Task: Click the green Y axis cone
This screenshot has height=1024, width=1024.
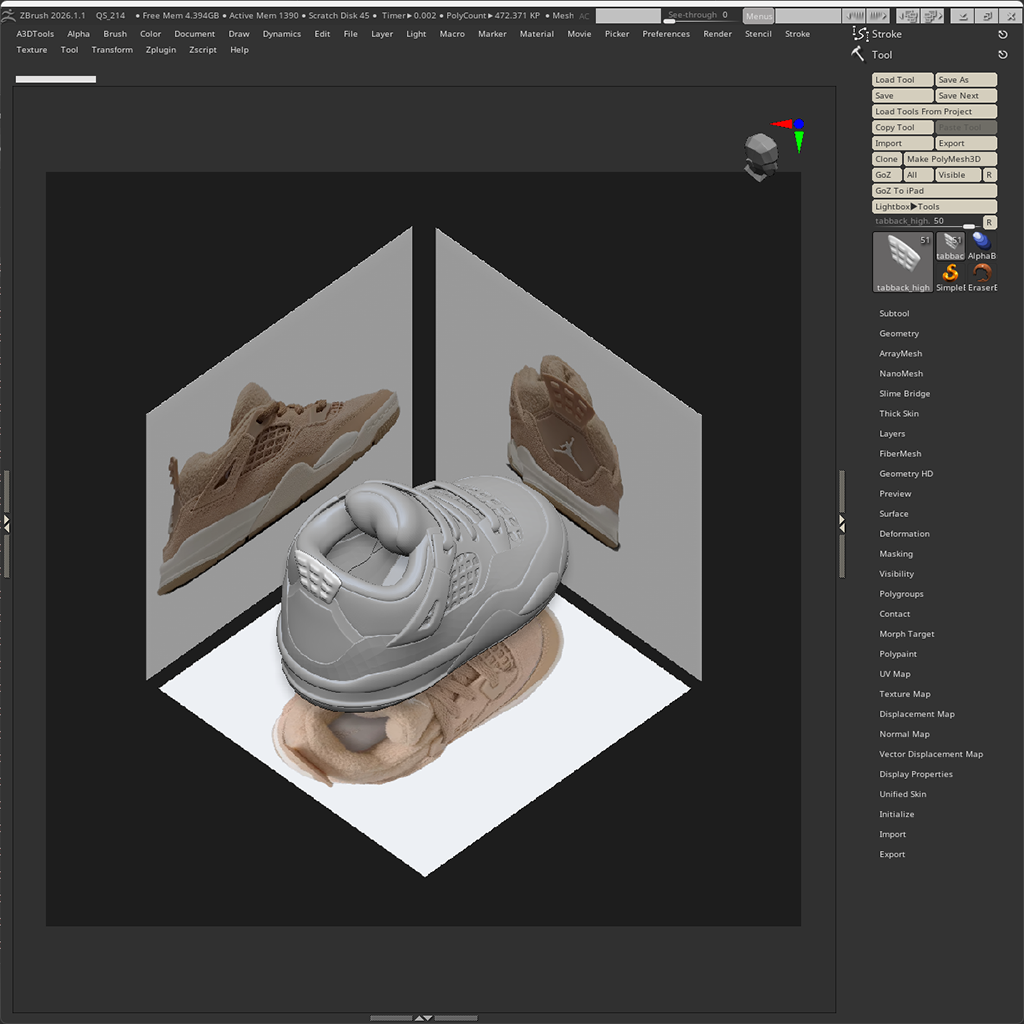Action: (x=799, y=141)
